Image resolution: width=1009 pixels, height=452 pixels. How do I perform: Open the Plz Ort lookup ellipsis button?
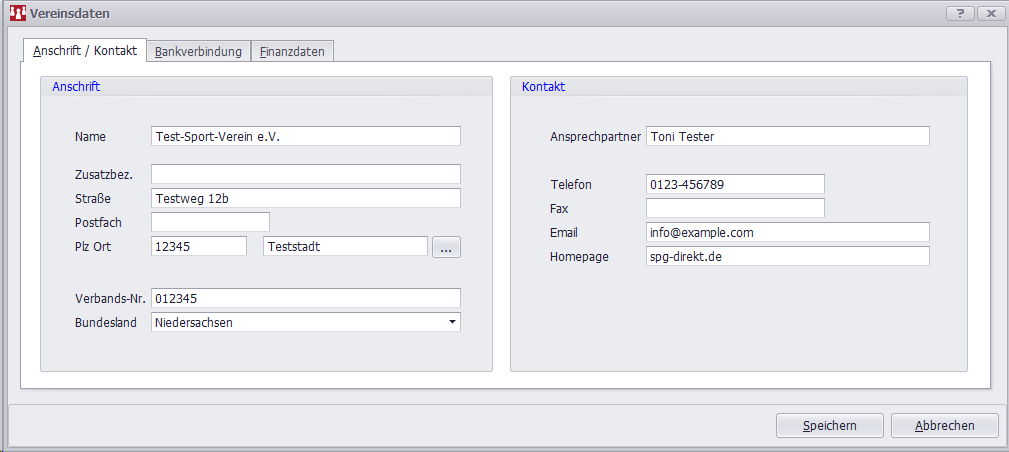tap(446, 247)
